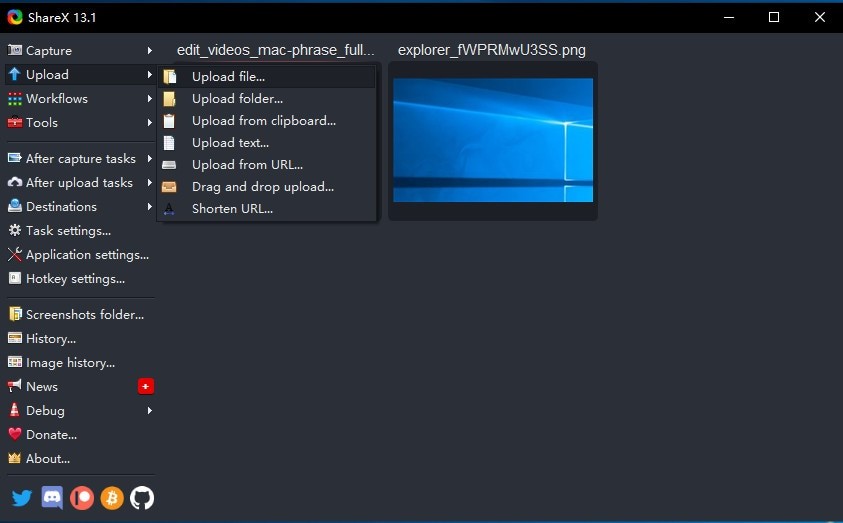Open Donate... entry

pyautogui.click(x=52, y=434)
